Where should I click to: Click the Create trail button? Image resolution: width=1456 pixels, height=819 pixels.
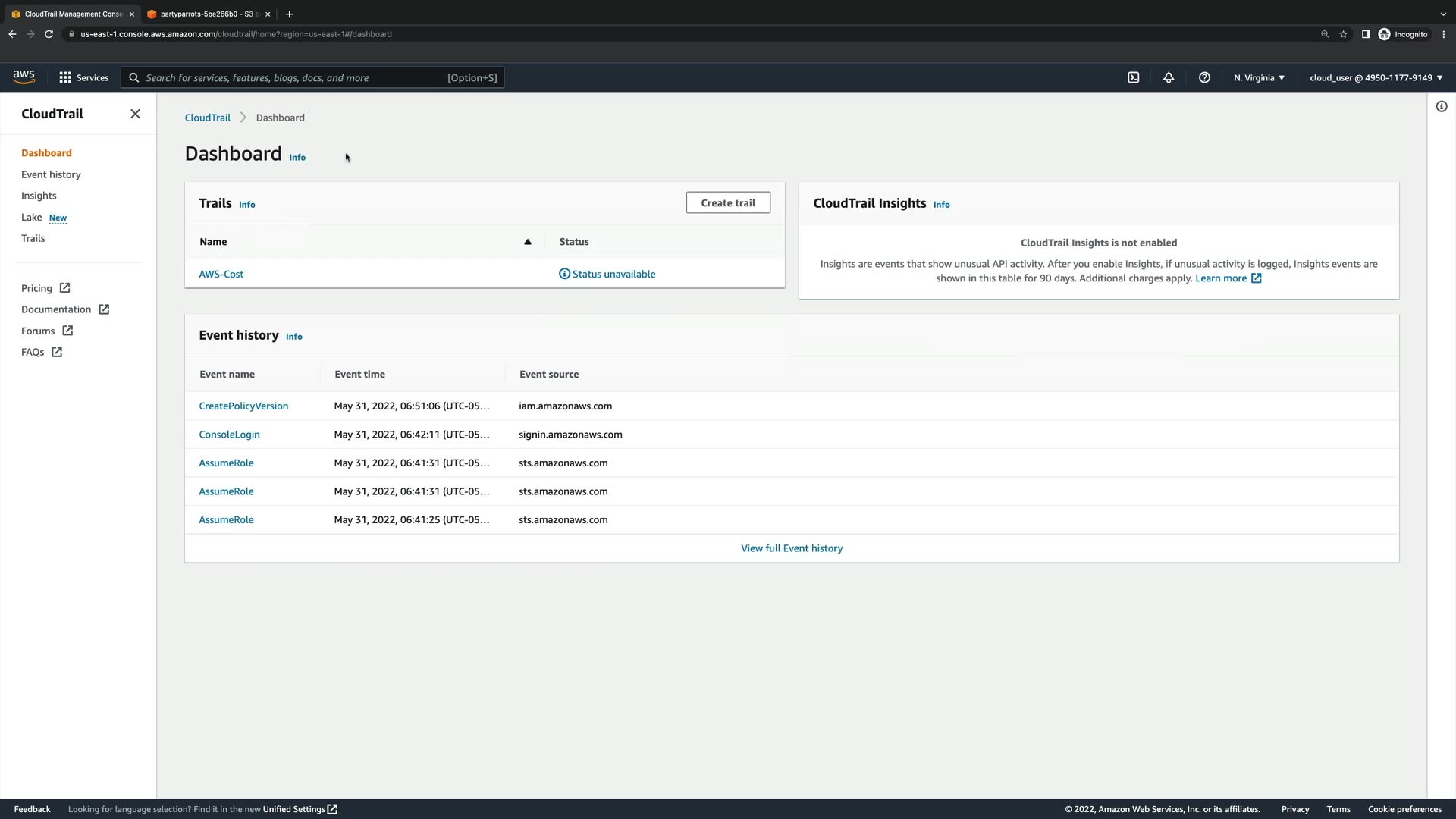[x=728, y=202]
